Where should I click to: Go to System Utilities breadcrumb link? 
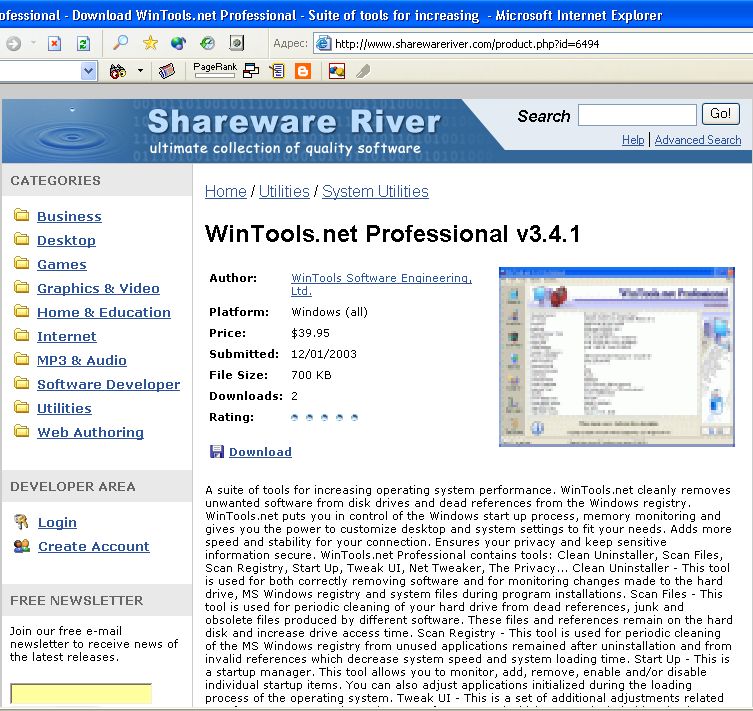pos(375,191)
